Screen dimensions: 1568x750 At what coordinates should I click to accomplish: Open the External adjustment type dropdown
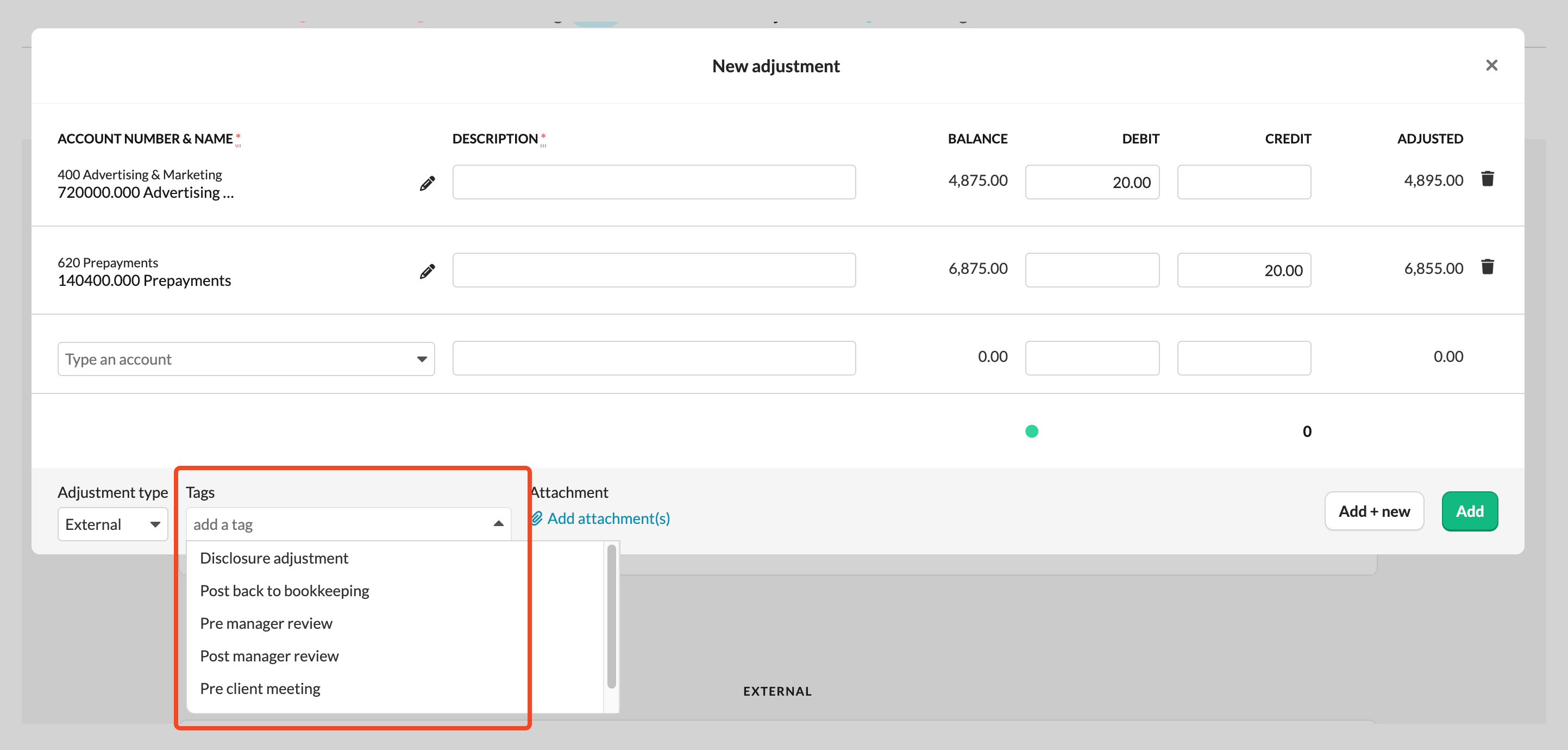tap(112, 524)
